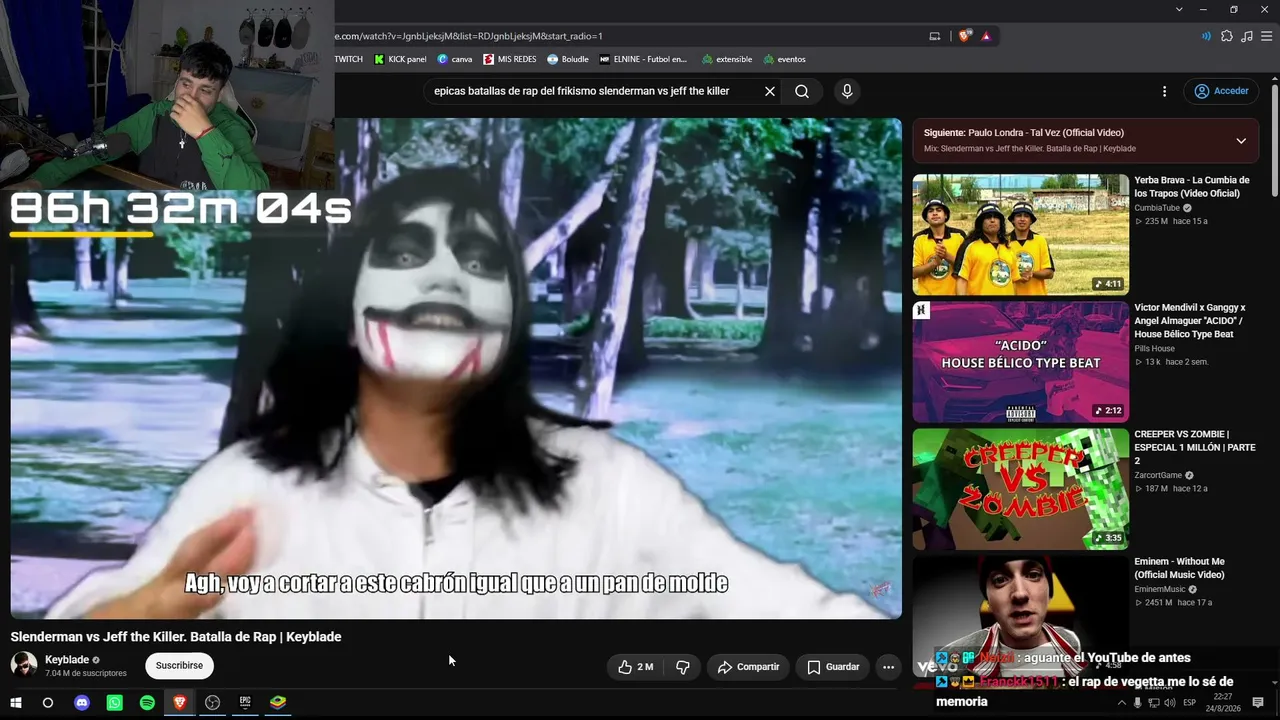
Task: Open WhatsApp from the taskbar
Action: (114, 703)
